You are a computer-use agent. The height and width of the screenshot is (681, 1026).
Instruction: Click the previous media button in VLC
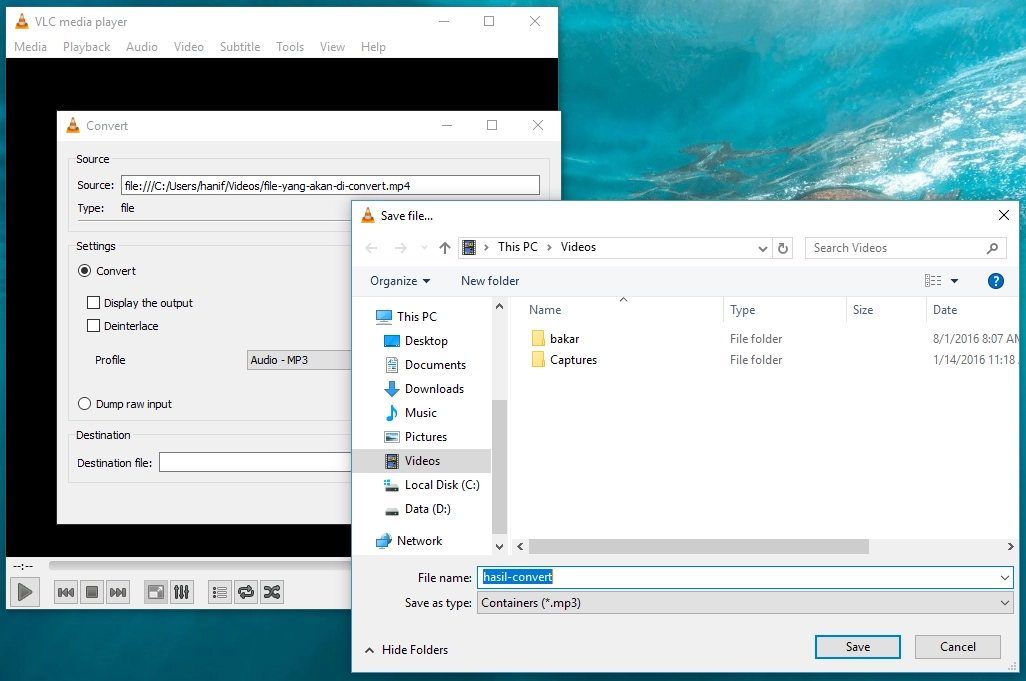click(66, 593)
